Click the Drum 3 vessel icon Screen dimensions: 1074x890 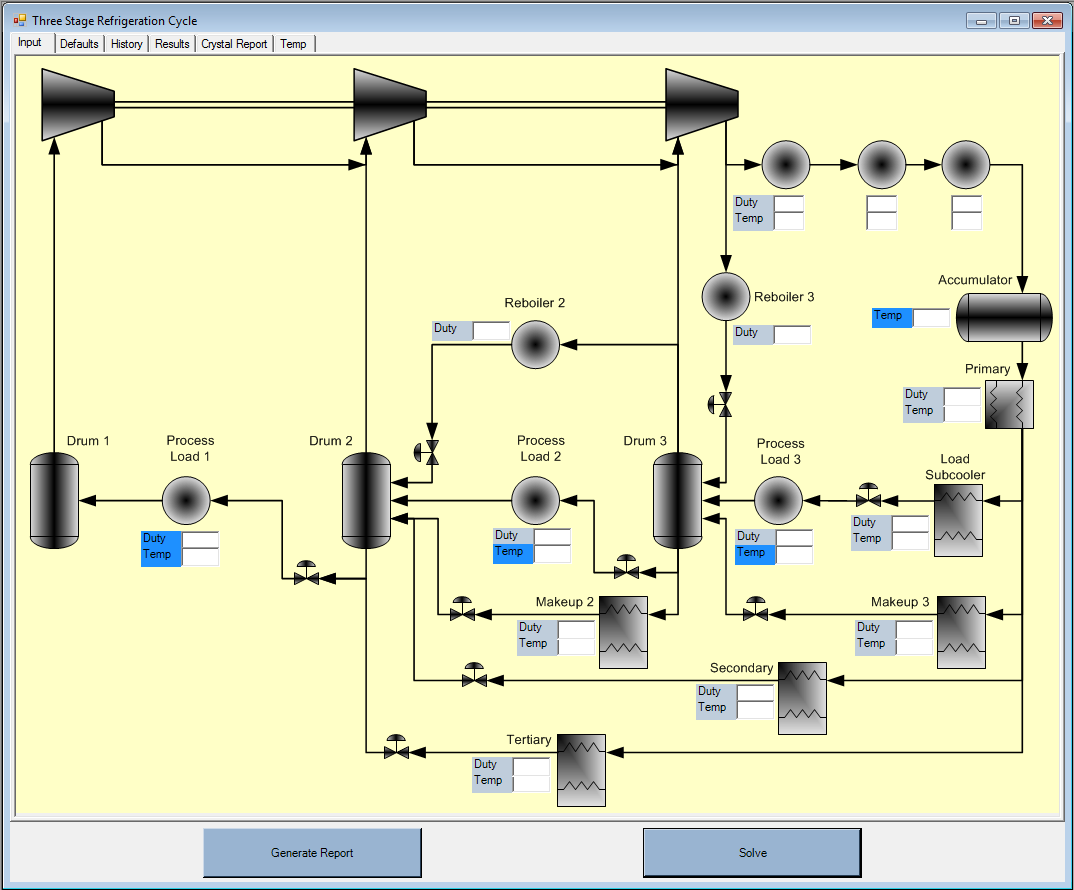[x=677, y=500]
